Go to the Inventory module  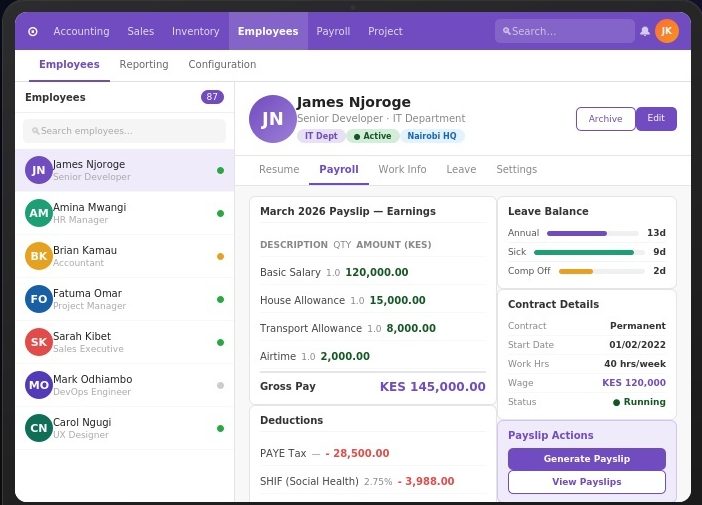coord(195,31)
